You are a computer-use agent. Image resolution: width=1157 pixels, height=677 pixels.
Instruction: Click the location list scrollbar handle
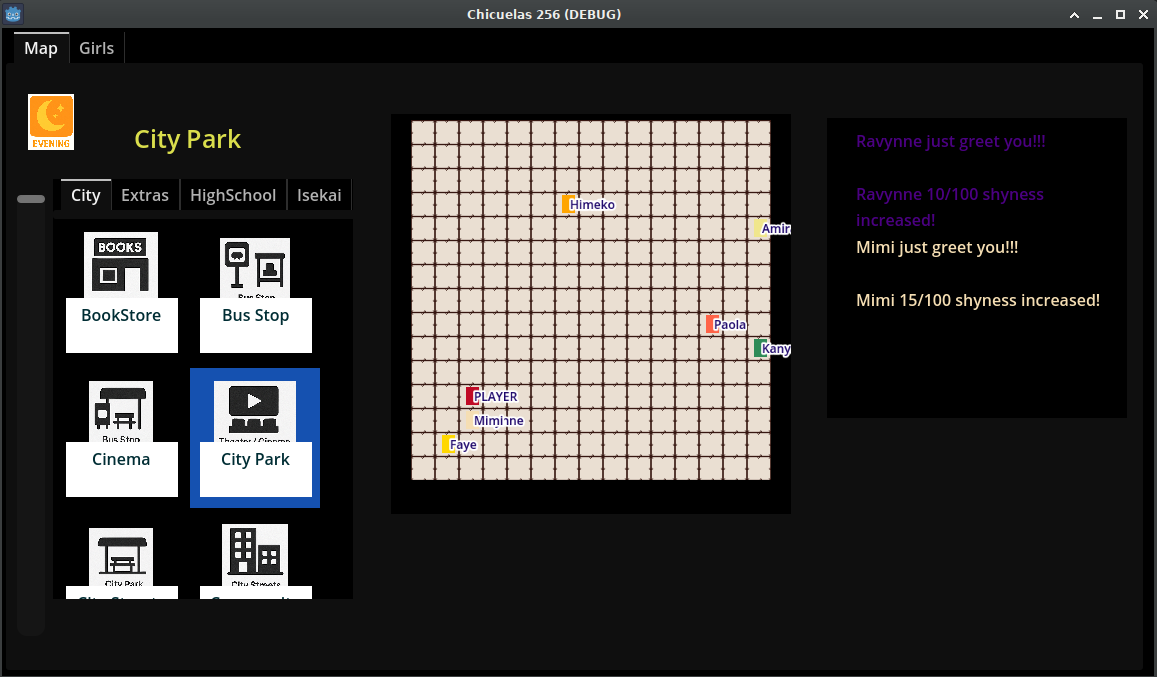31,199
